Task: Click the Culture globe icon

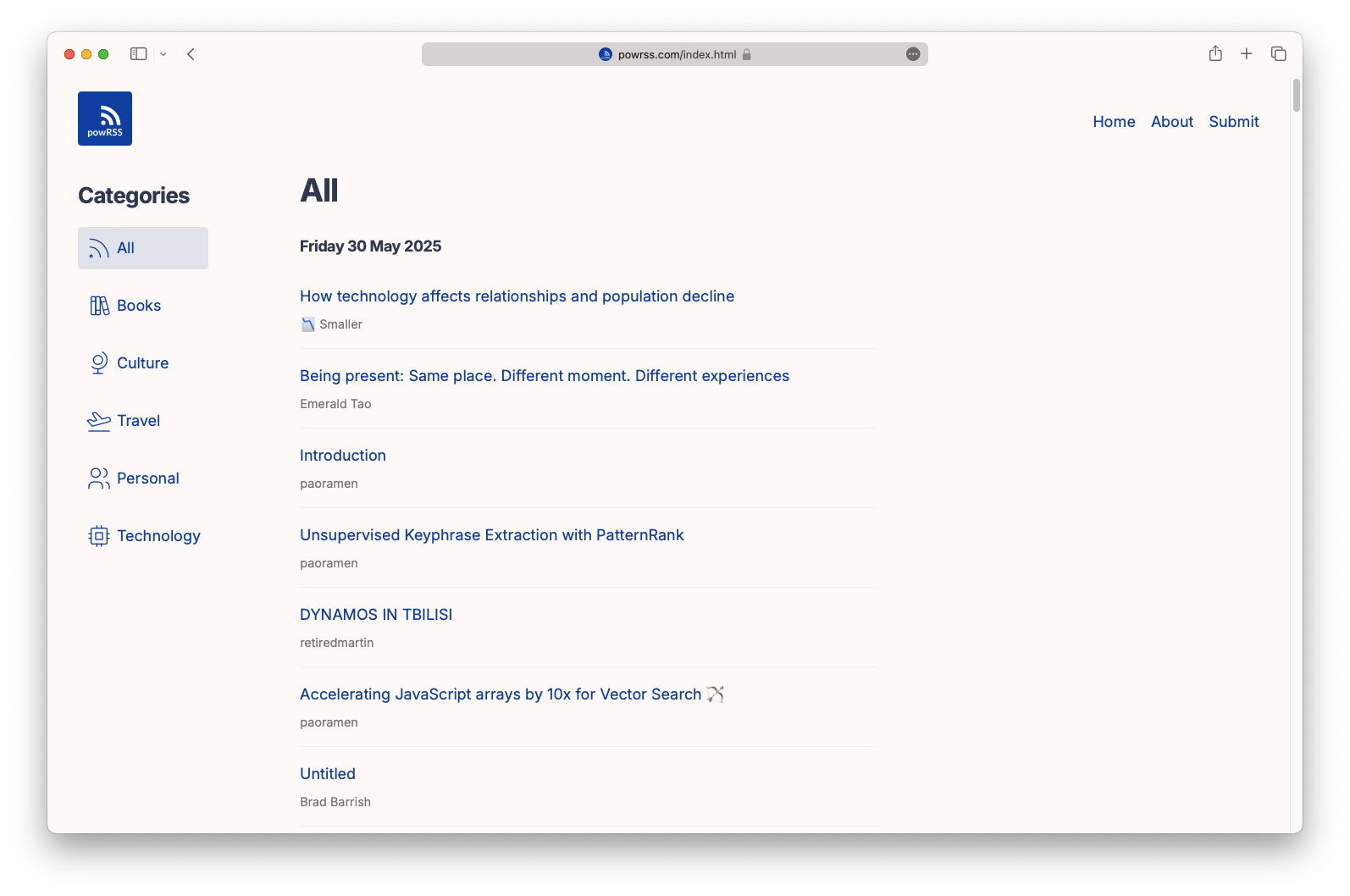Action: point(99,363)
